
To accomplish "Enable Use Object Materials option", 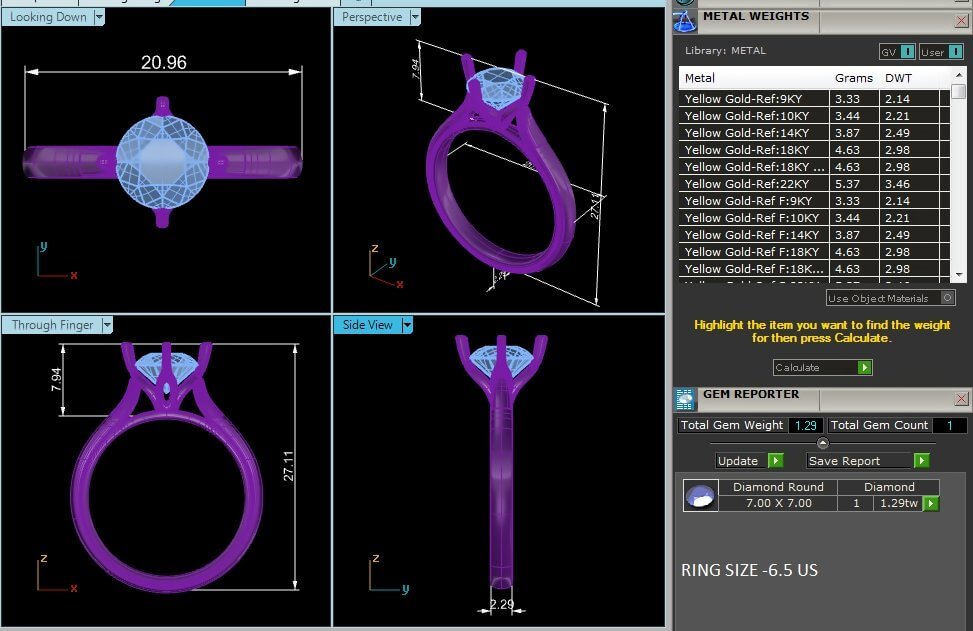I will 947,298.
